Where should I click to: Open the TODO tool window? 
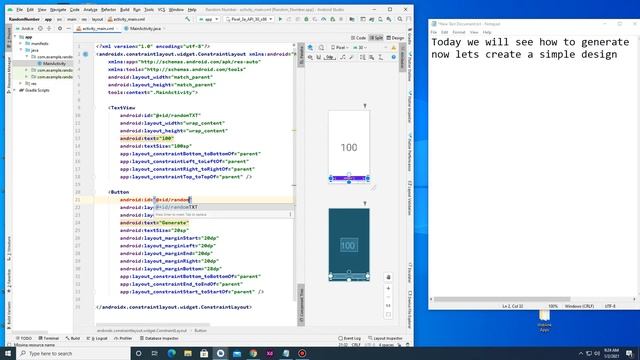(24, 338)
